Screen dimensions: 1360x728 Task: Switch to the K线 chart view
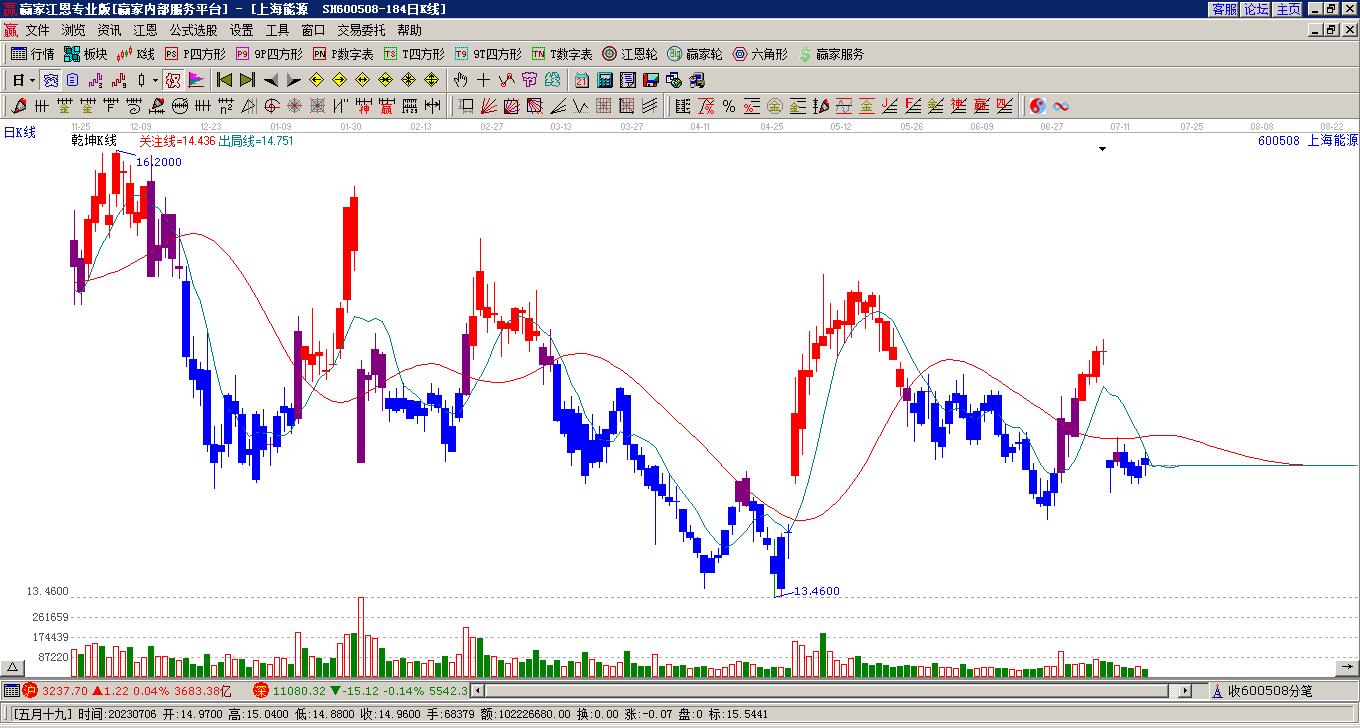click(136, 54)
